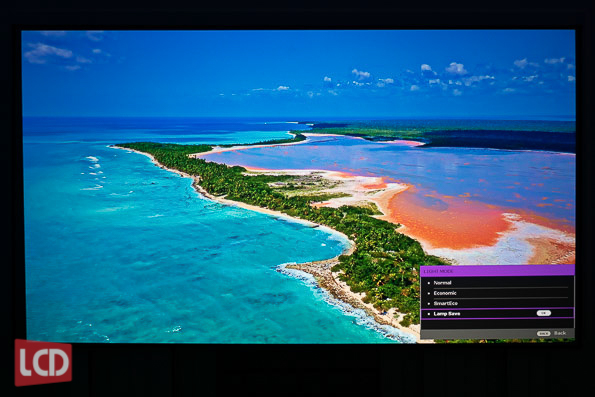Choose the Economic light mode
Image resolution: width=595 pixels, height=397 pixels.
click(x=497, y=293)
